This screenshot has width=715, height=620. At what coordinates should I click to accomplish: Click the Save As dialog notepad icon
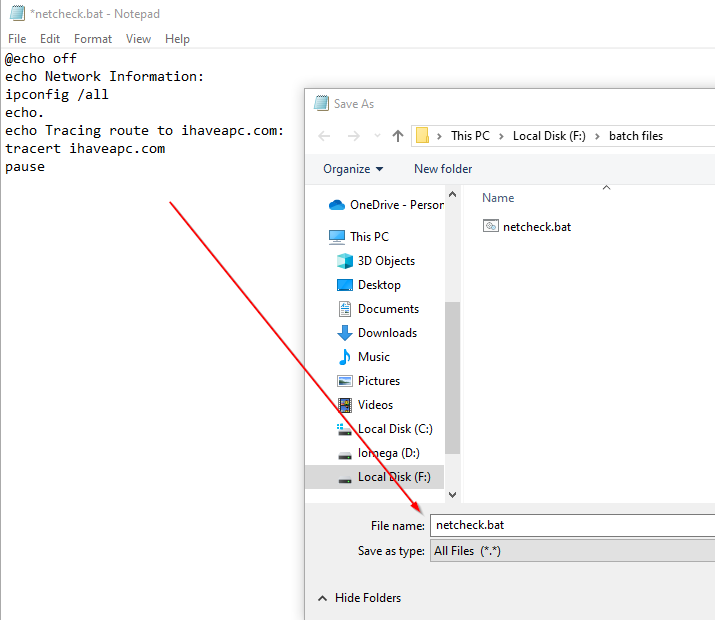(321, 103)
